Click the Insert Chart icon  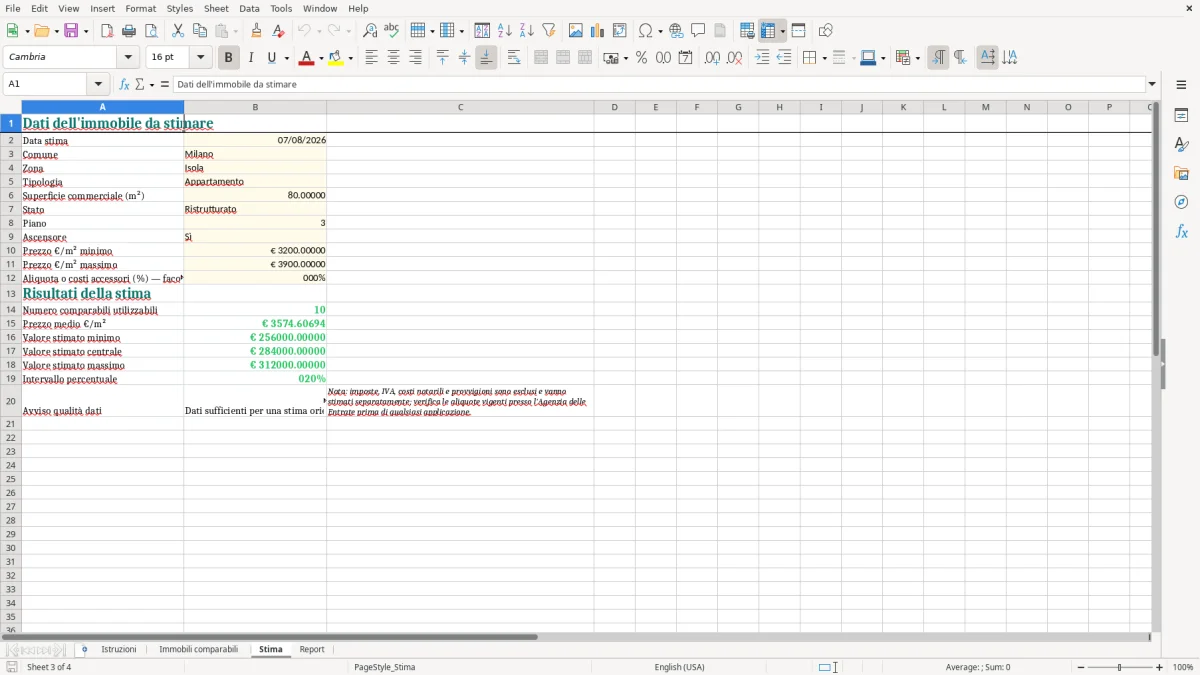(x=598, y=31)
